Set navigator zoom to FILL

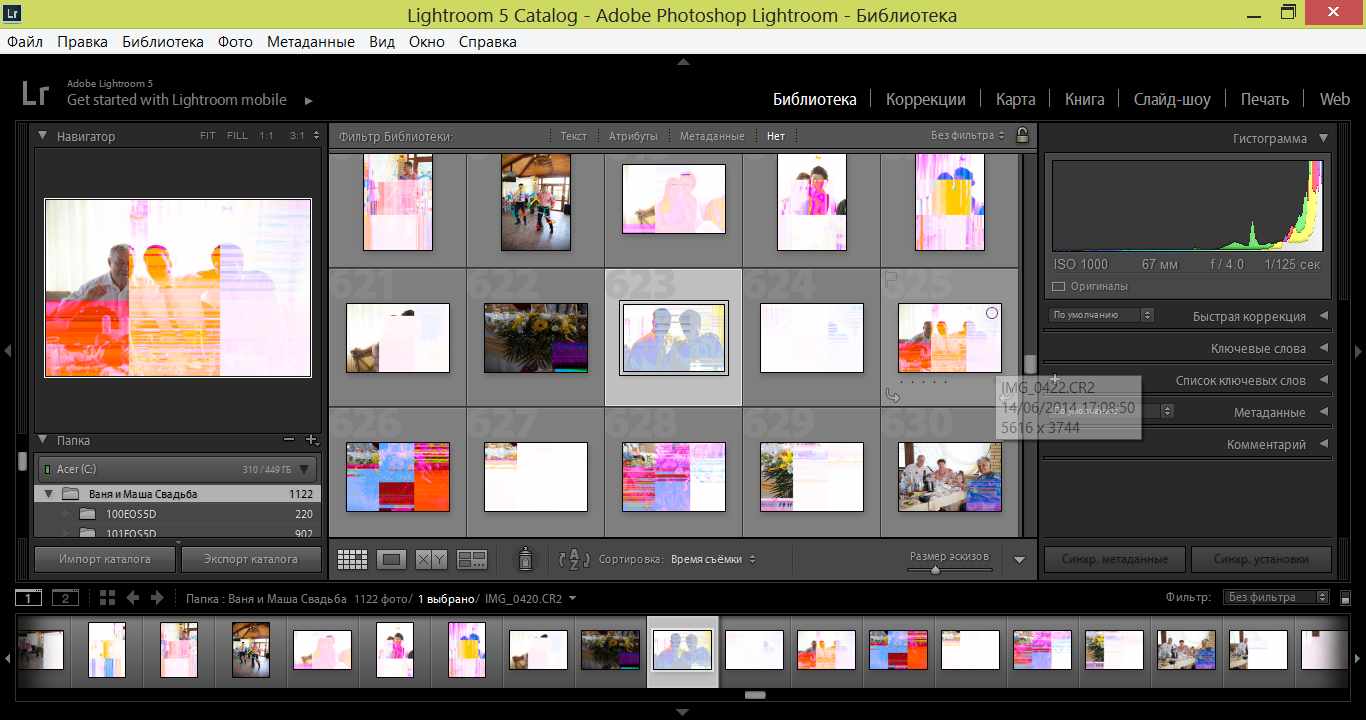(x=237, y=136)
